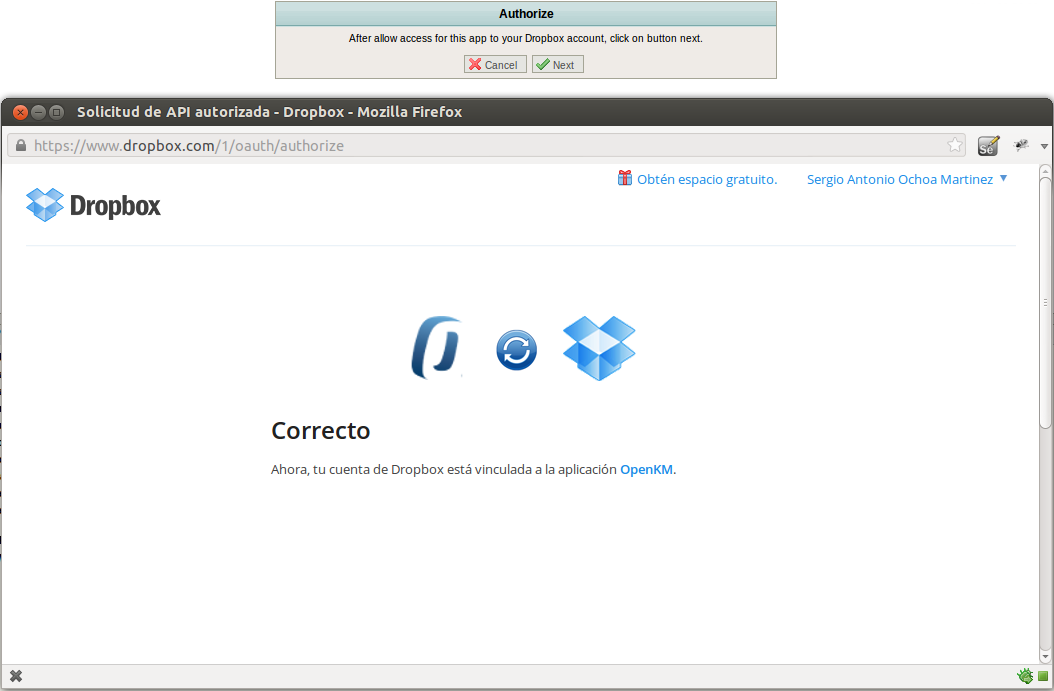Bookmark page with the star icon
1054x691 pixels.
[955, 145]
